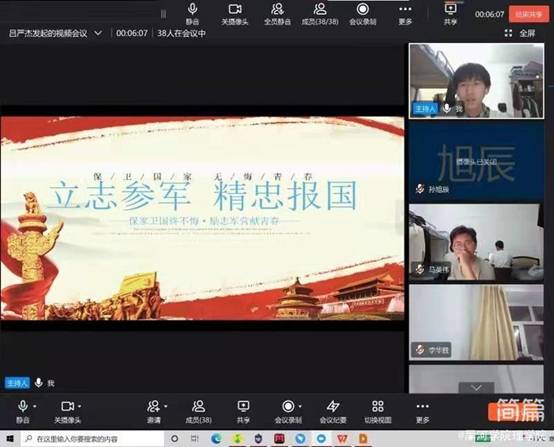Open 成员(38) in the bottom toolbar
Viewport: 554px width, 447px height.
198,411
